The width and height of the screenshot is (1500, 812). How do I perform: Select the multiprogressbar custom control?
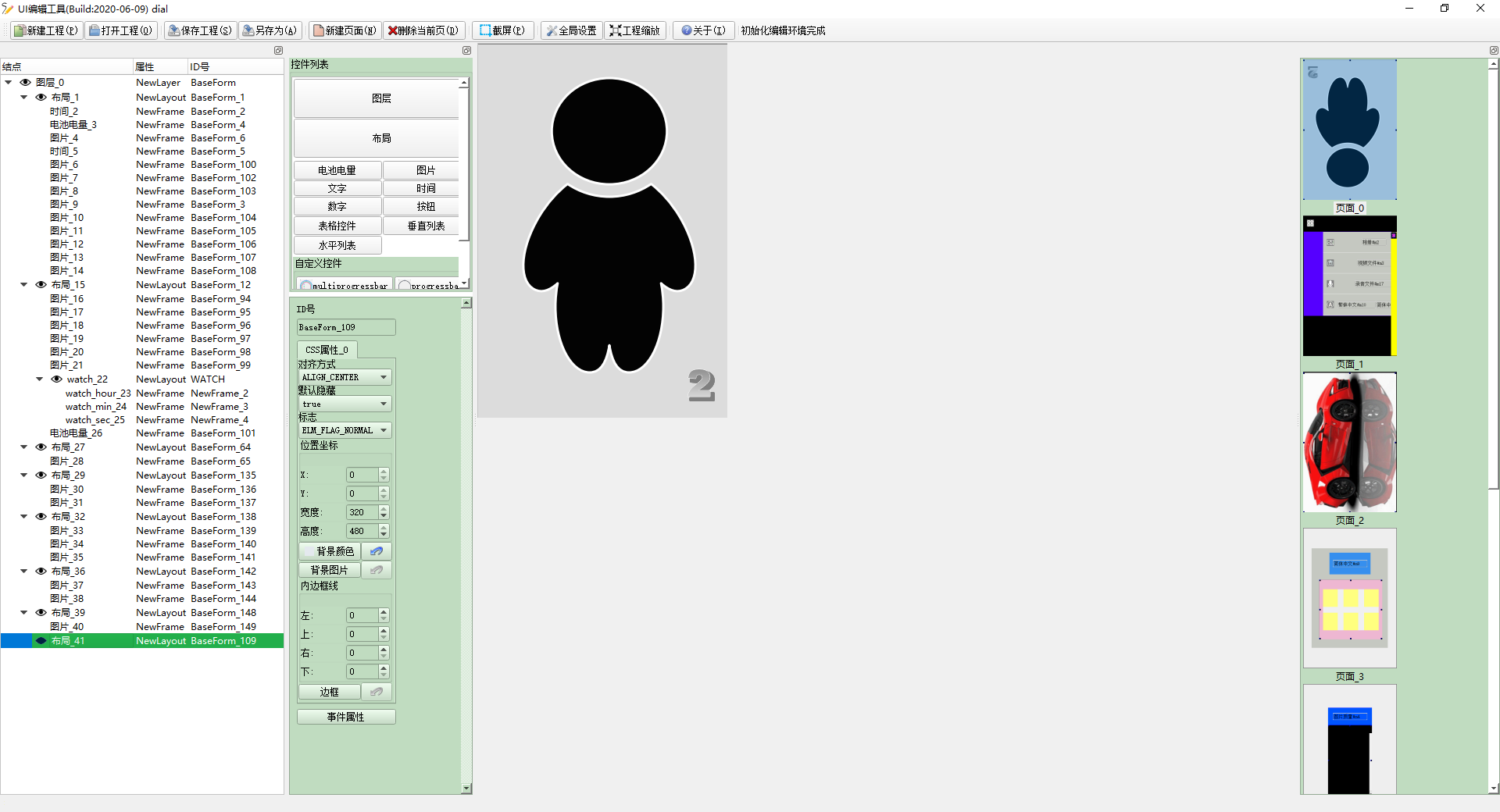344,284
